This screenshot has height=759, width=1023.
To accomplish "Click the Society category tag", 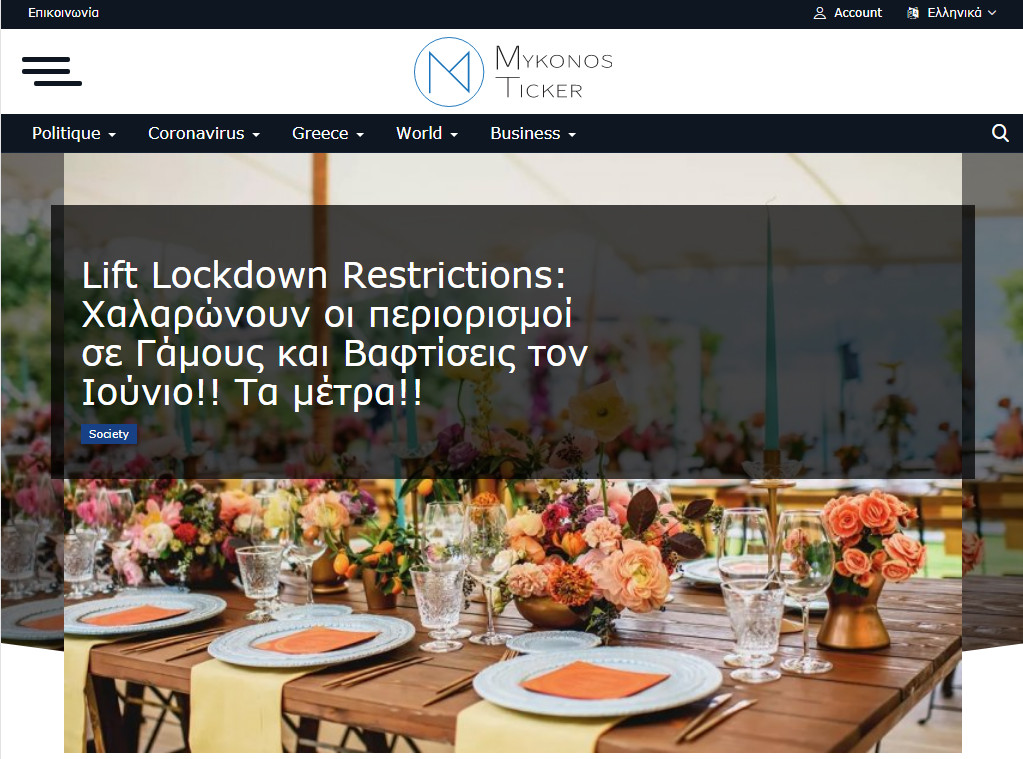I will pos(109,434).
